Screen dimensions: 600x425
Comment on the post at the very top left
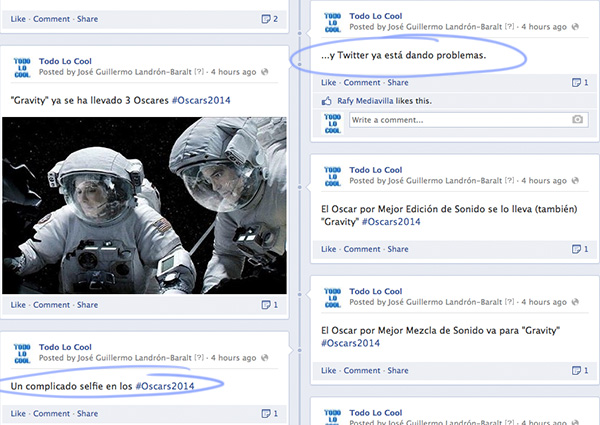pyautogui.click(x=51, y=19)
